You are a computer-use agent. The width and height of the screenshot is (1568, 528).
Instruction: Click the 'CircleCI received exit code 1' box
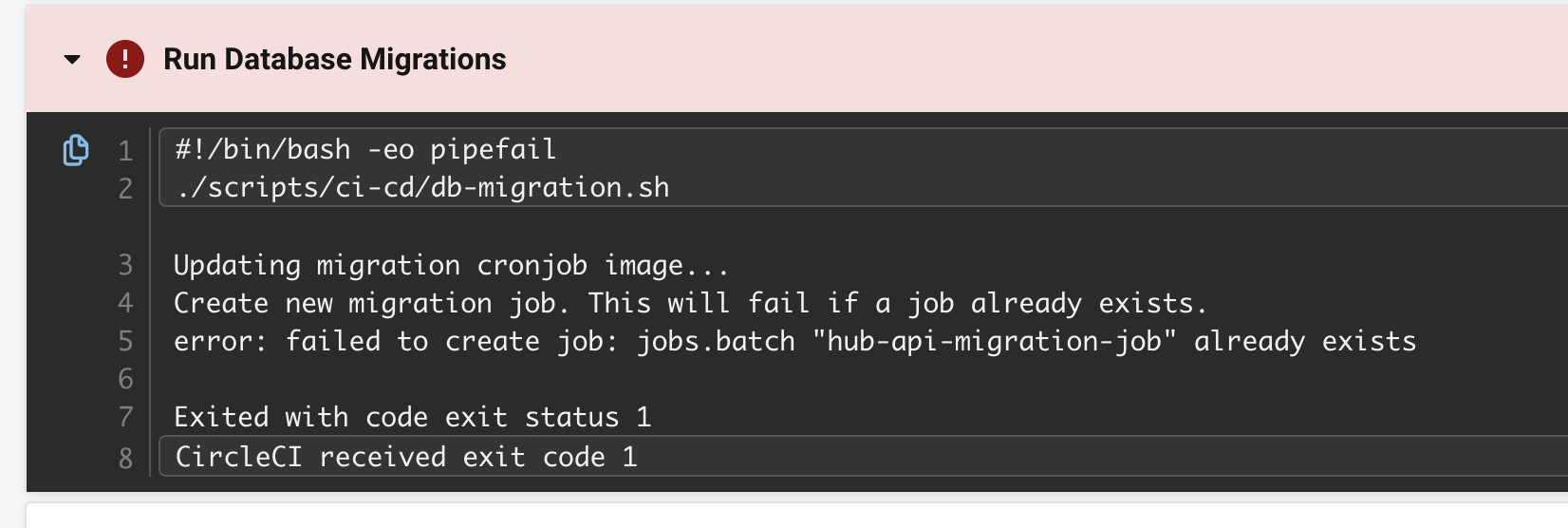tap(863, 457)
